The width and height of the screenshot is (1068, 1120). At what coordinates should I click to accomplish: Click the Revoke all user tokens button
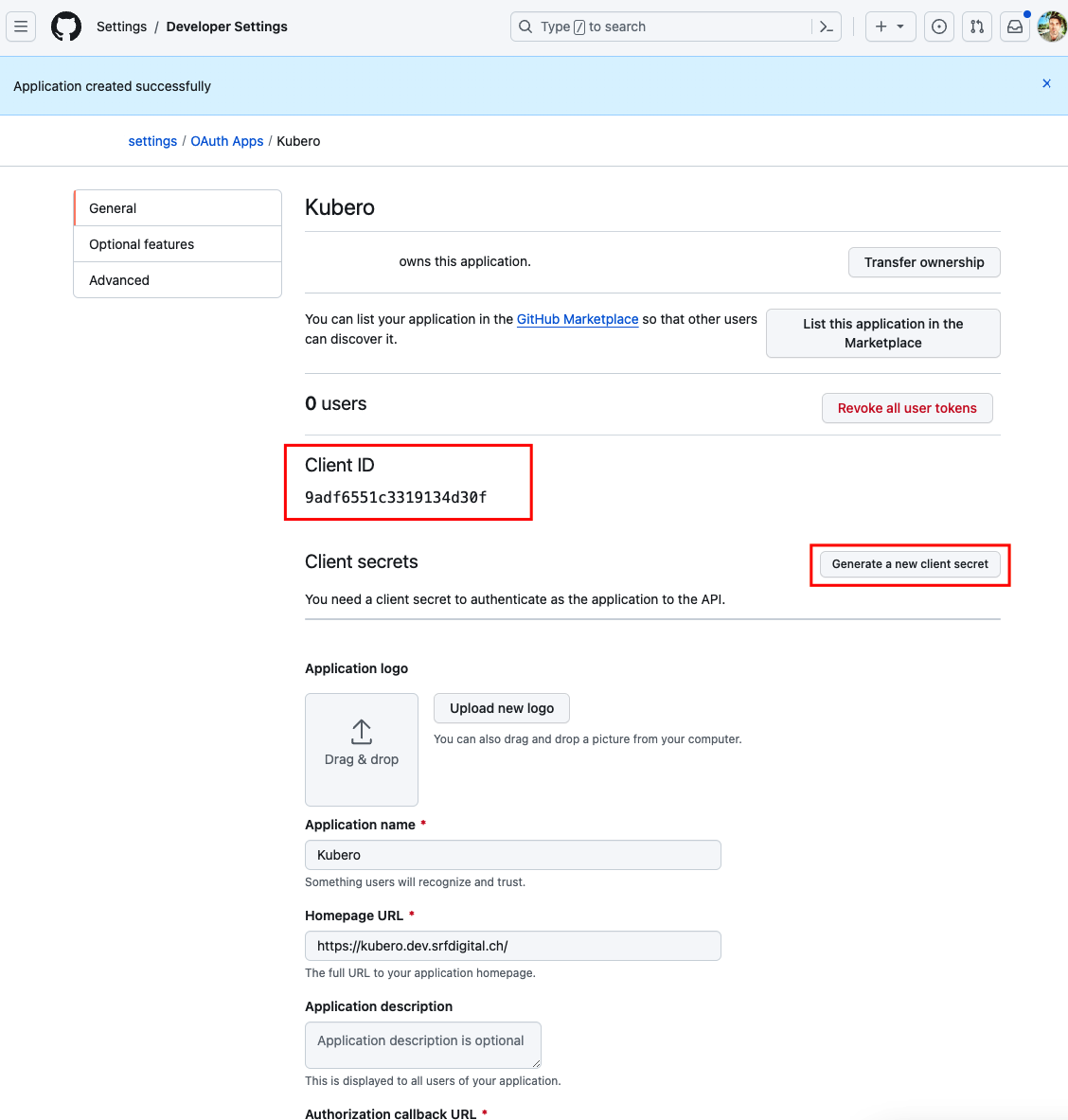point(906,408)
